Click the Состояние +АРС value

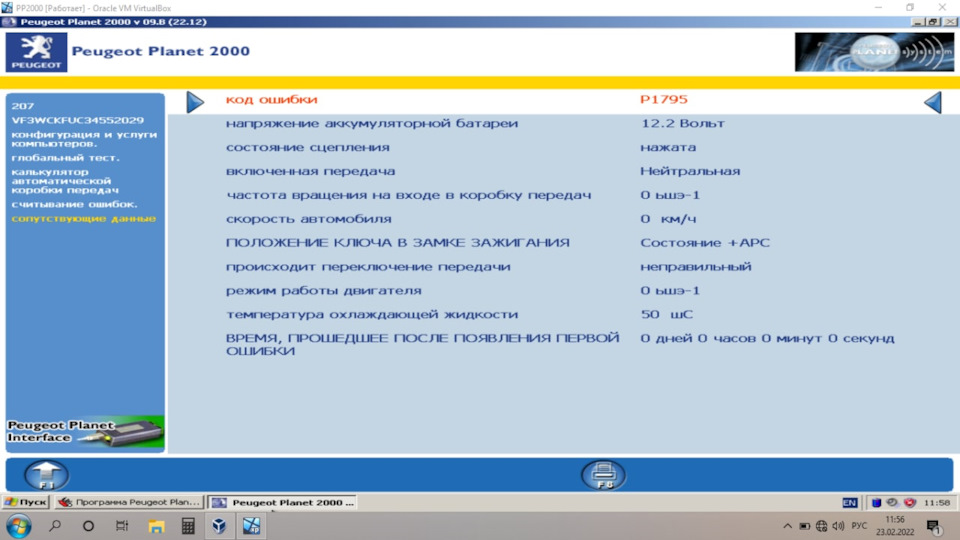click(705, 243)
